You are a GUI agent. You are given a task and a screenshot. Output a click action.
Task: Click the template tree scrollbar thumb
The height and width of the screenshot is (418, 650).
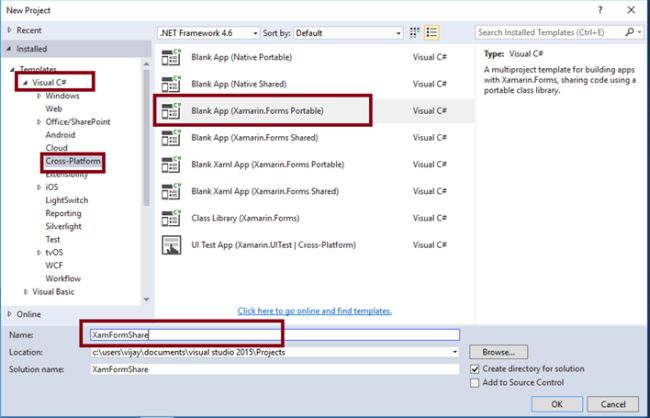[x=146, y=137]
